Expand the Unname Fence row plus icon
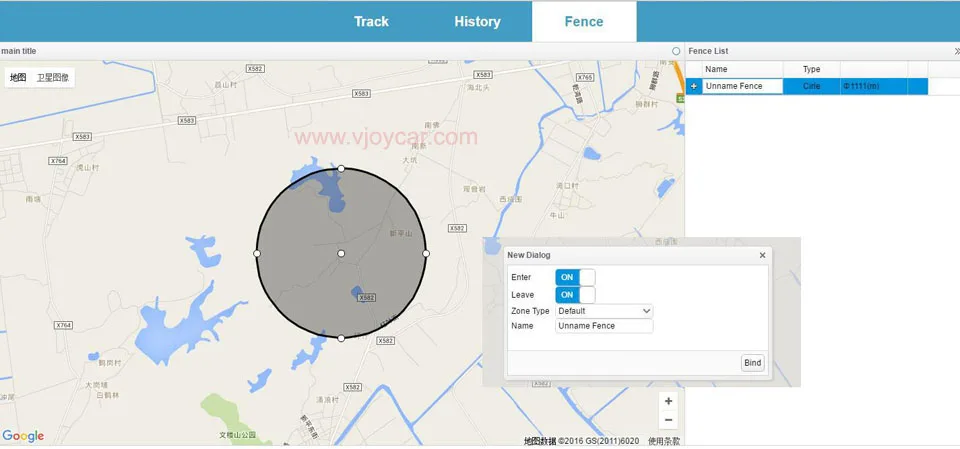This screenshot has height=449, width=960. (x=694, y=86)
